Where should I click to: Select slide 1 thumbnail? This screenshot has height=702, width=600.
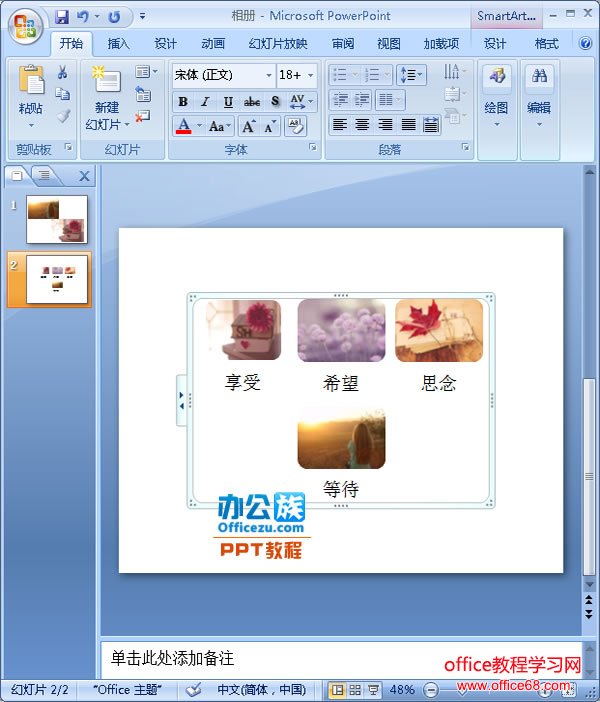click(x=57, y=219)
